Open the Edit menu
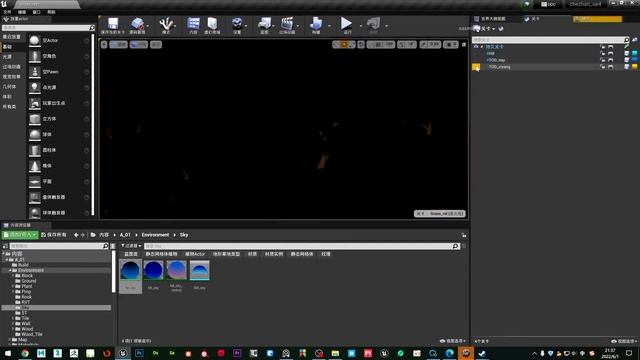640x360 pixels. pyautogui.click(x=22, y=12)
